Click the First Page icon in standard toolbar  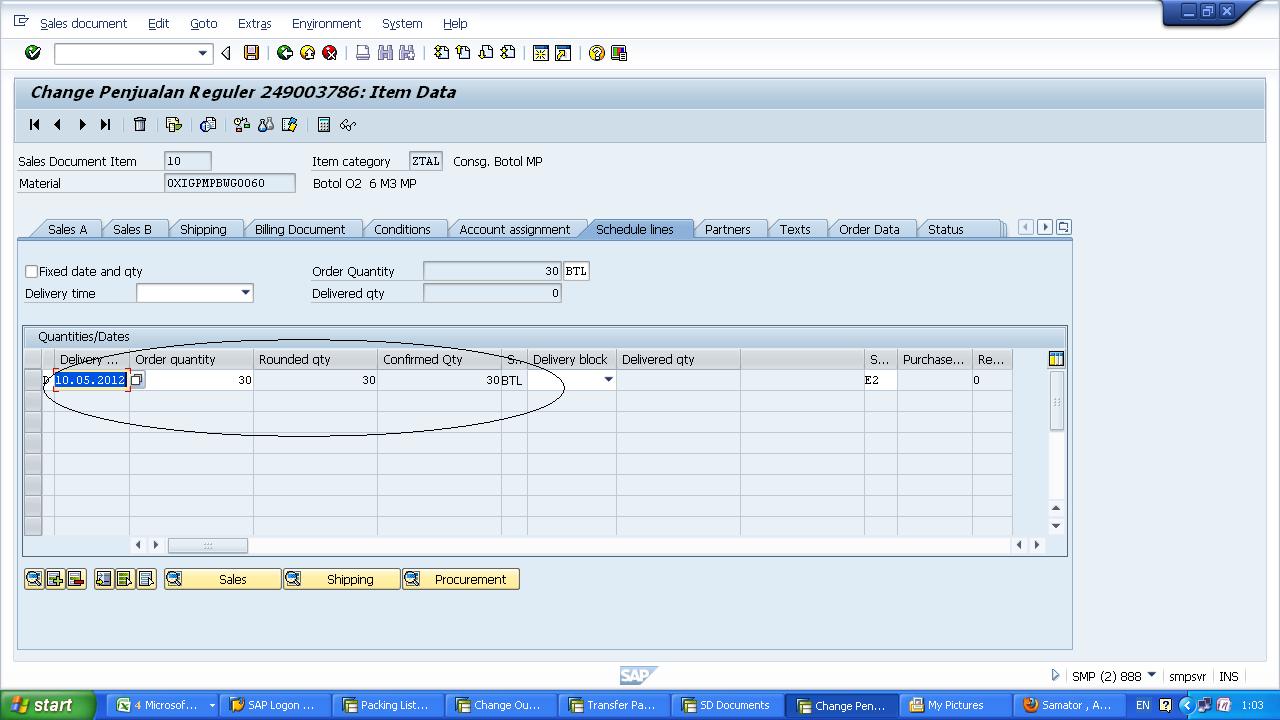(x=441, y=53)
